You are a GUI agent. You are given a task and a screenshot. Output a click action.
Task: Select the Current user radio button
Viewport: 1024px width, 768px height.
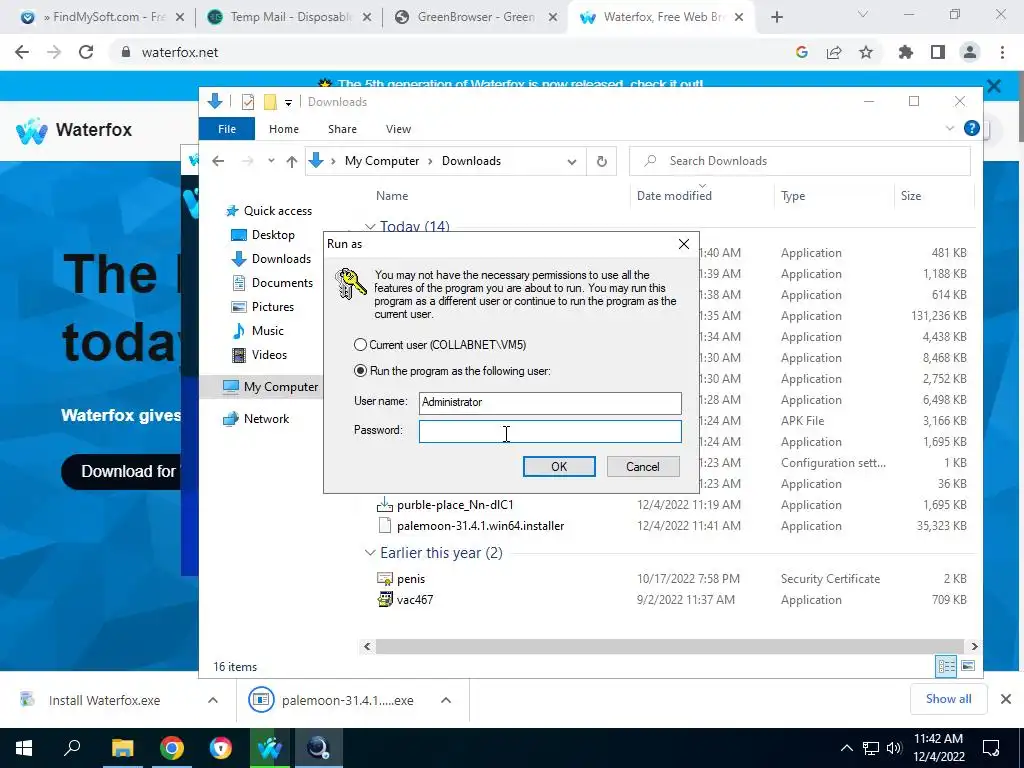click(x=360, y=345)
